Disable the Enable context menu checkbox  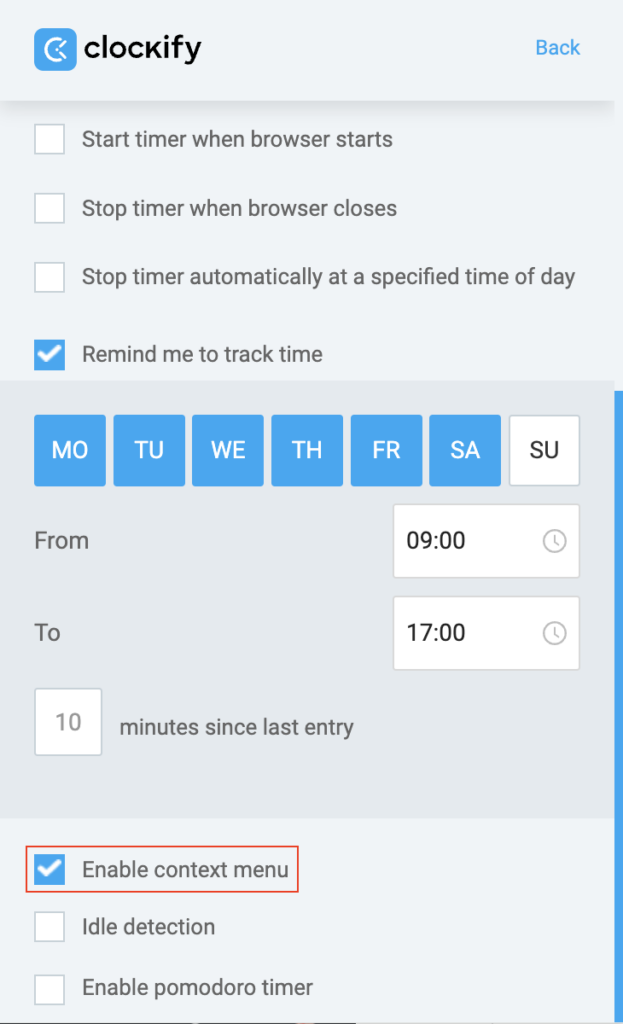pyautogui.click(x=50, y=869)
